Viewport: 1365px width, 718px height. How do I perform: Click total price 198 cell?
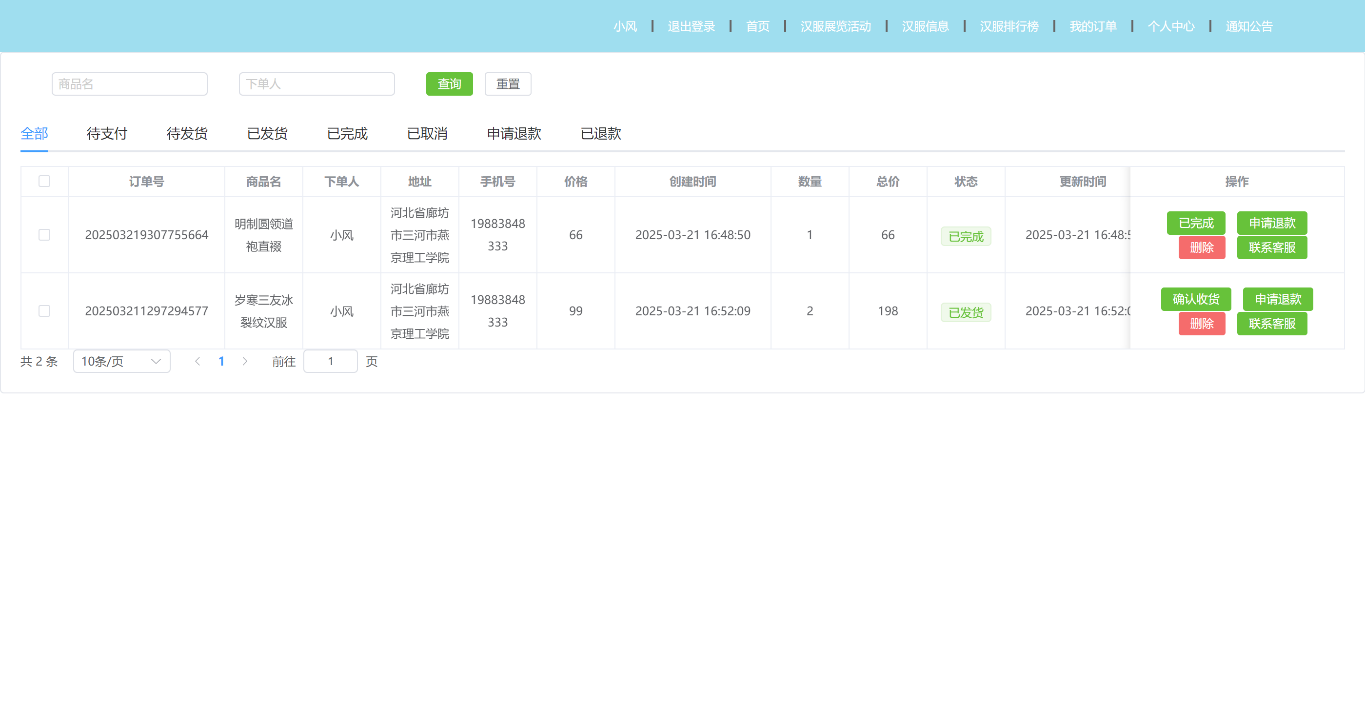point(888,311)
